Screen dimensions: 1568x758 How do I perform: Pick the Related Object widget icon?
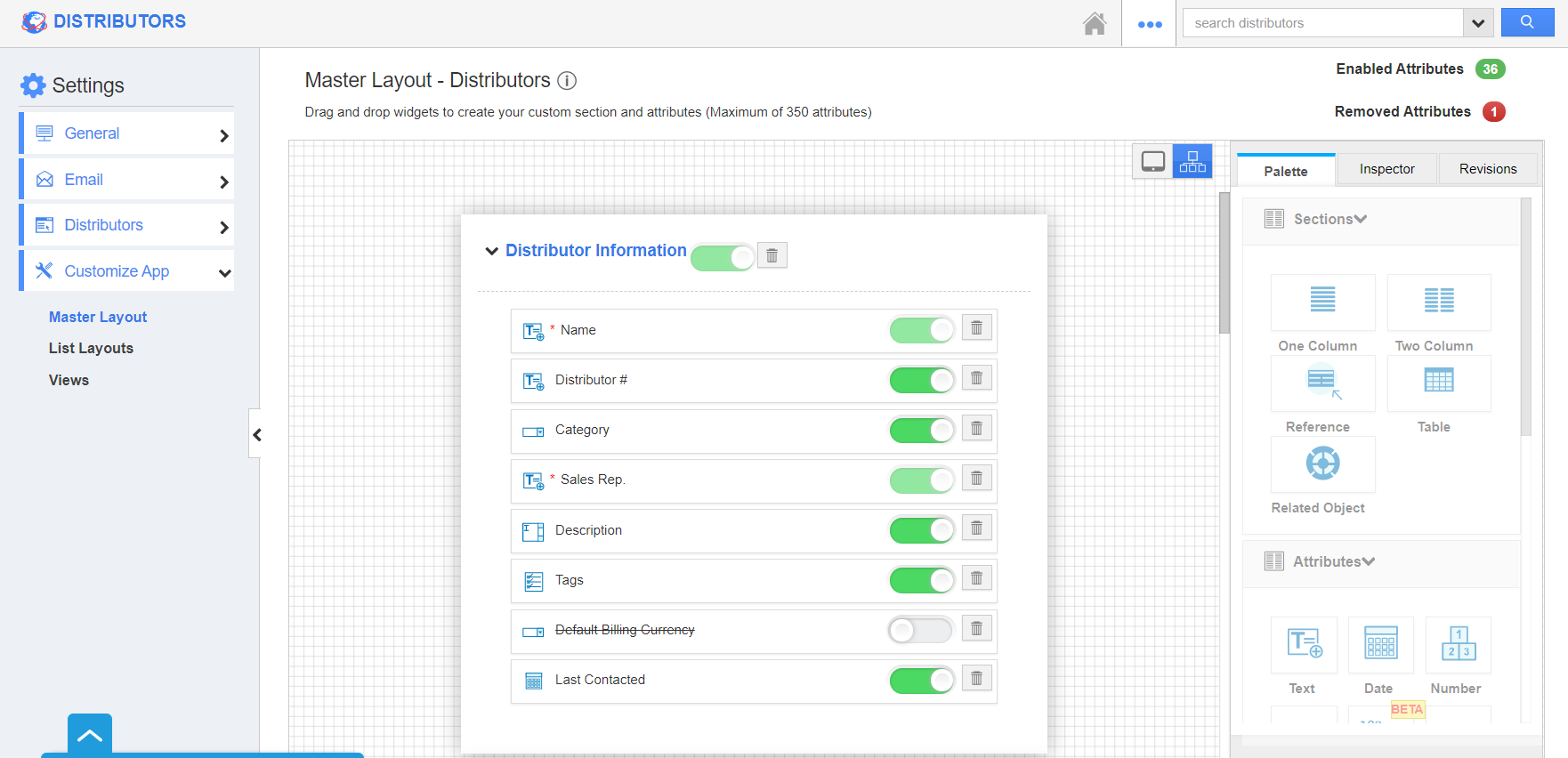1322,464
